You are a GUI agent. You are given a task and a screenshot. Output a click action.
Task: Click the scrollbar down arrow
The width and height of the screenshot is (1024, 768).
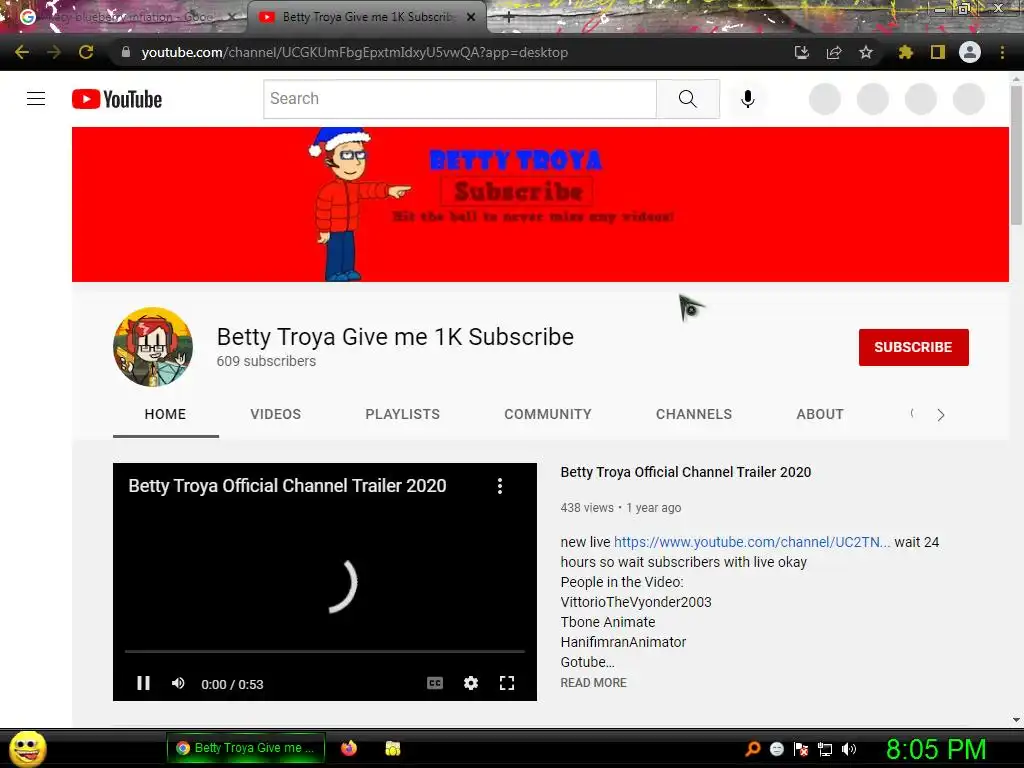[1016, 720]
